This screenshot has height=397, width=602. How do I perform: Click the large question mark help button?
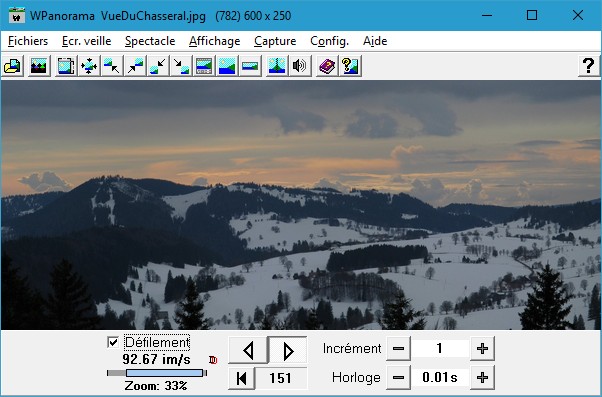[x=588, y=66]
